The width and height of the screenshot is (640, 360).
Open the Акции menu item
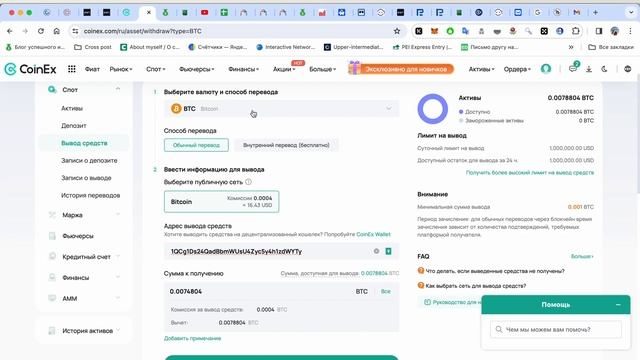[x=284, y=69]
